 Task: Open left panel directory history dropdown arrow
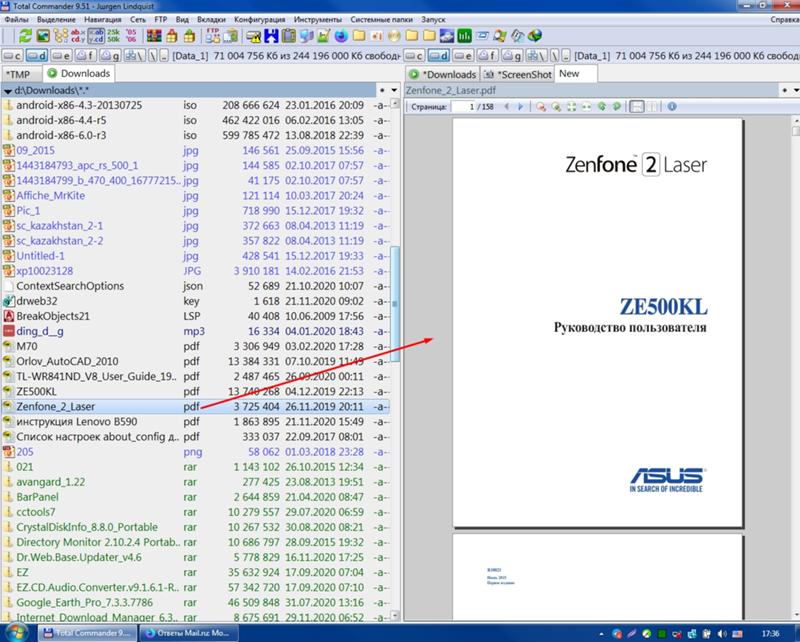394,90
